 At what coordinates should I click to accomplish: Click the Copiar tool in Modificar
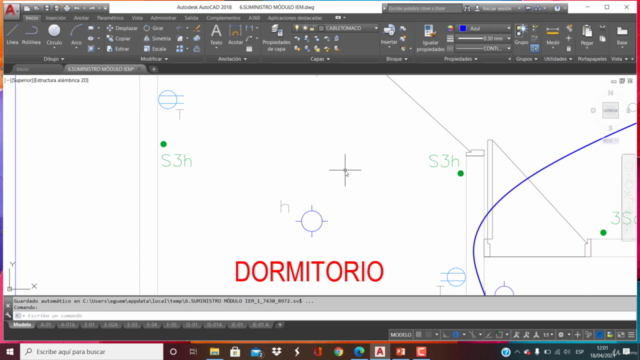click(x=119, y=38)
